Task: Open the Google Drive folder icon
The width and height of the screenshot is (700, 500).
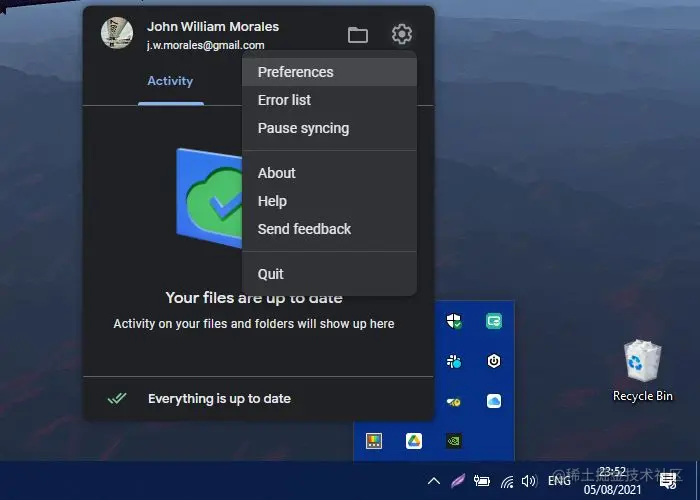Action: click(x=358, y=34)
